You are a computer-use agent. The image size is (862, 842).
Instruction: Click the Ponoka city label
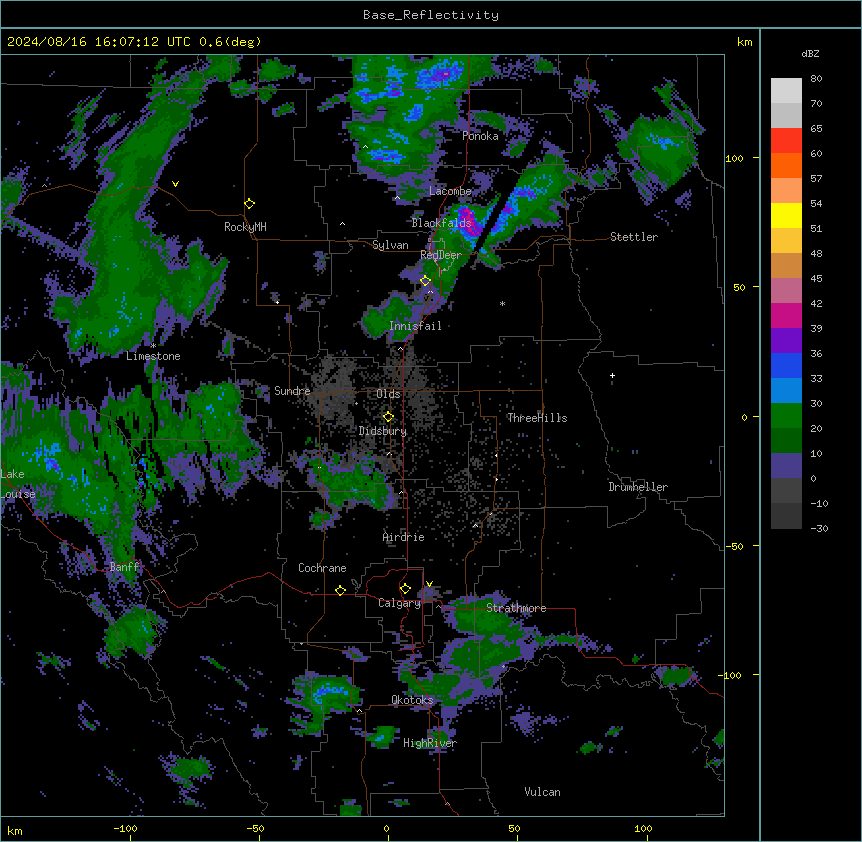480,136
